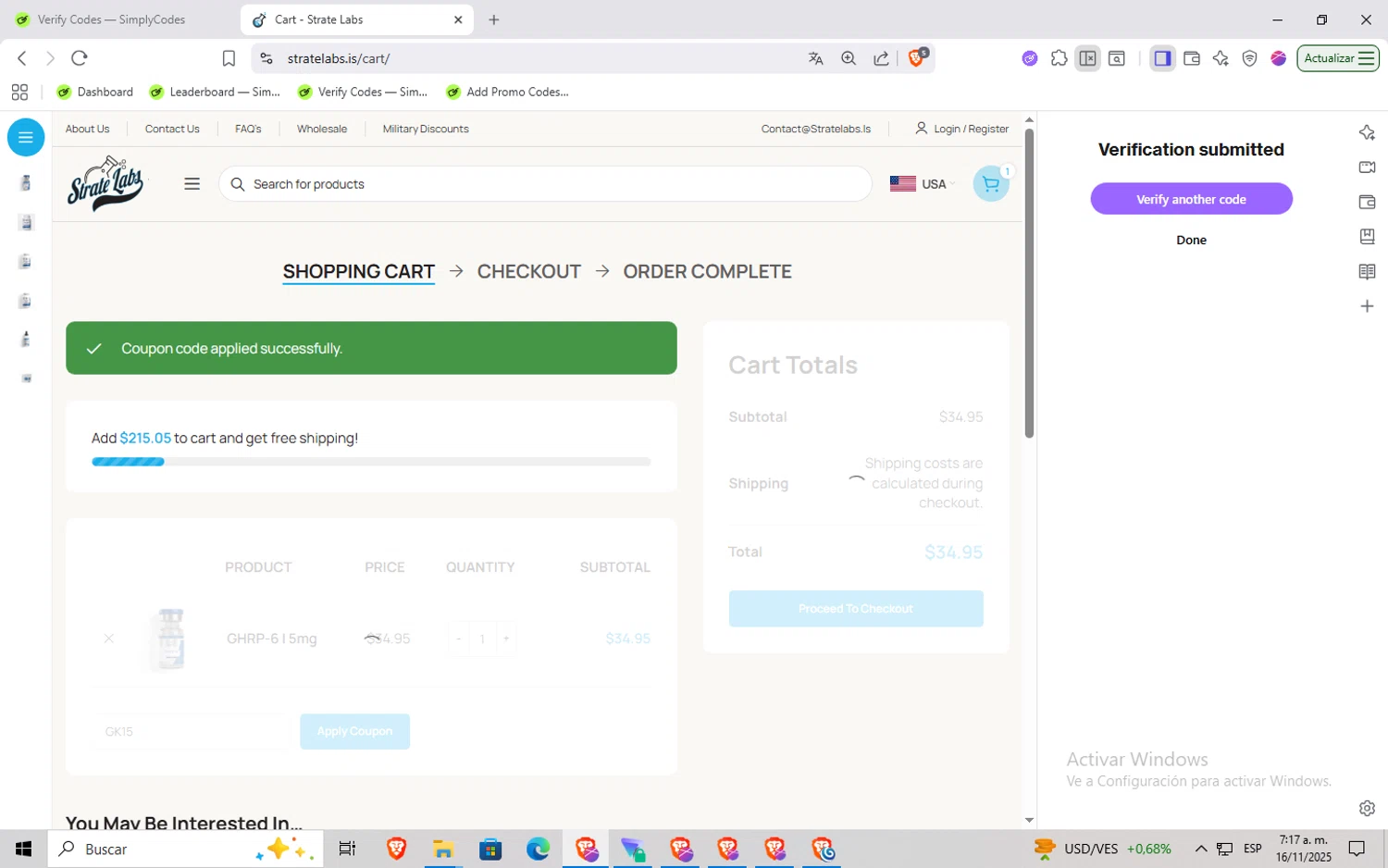Viewport: 1388px width, 868px height.
Task: Open the Military Discounts link
Action: click(426, 129)
